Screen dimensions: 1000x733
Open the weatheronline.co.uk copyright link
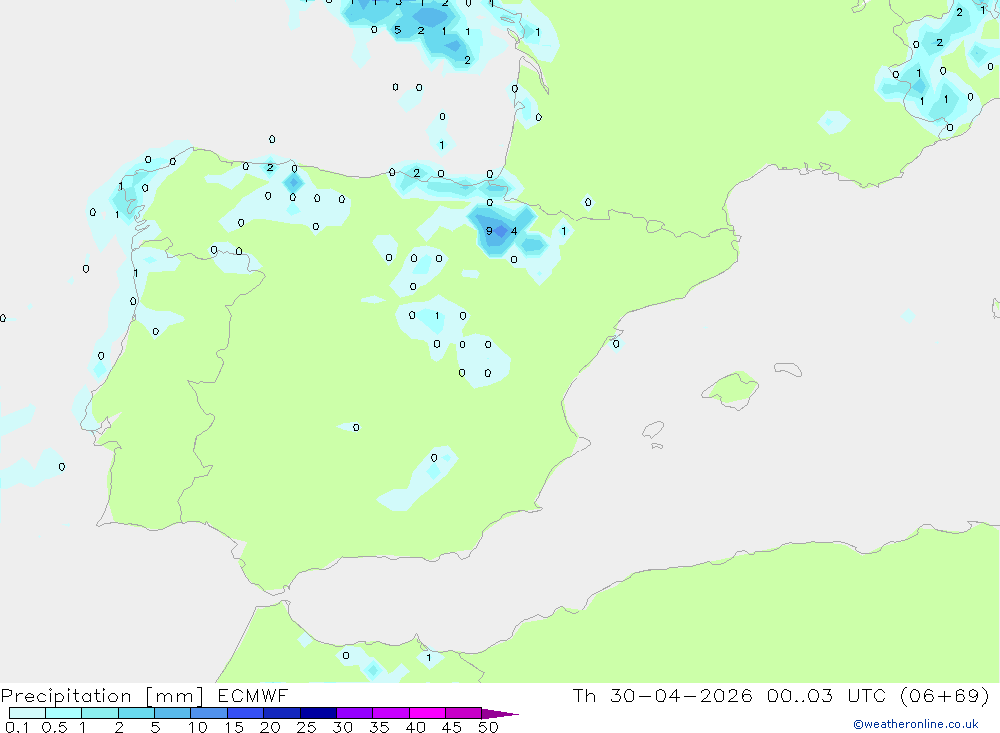click(x=916, y=724)
